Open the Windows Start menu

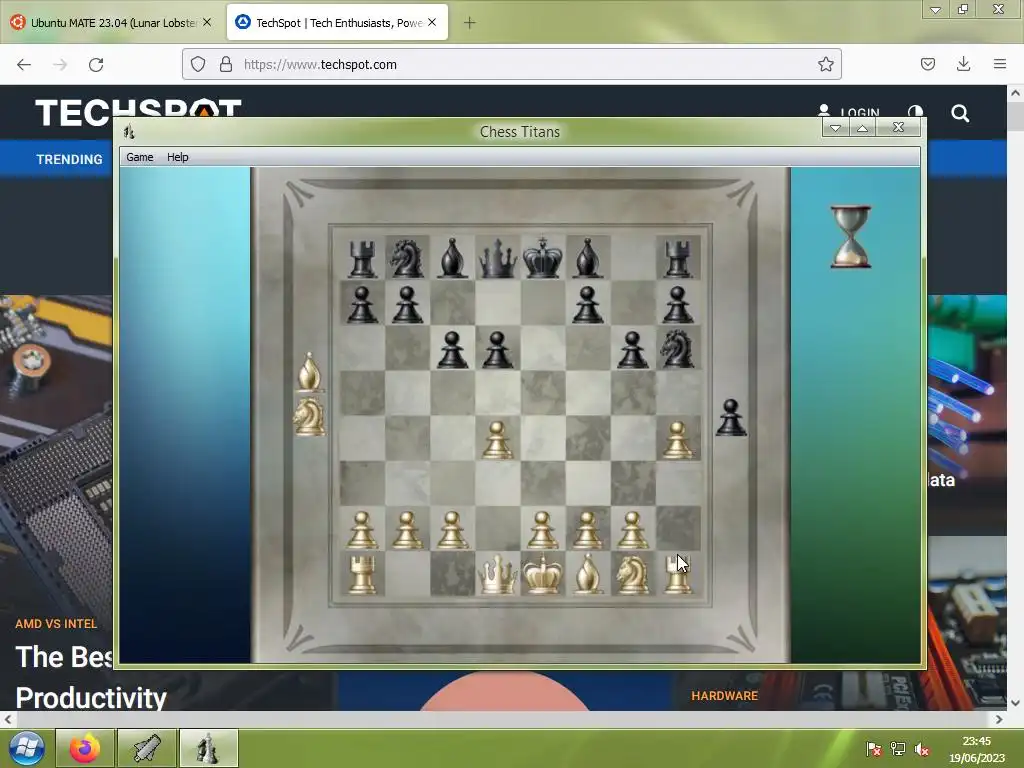point(26,748)
